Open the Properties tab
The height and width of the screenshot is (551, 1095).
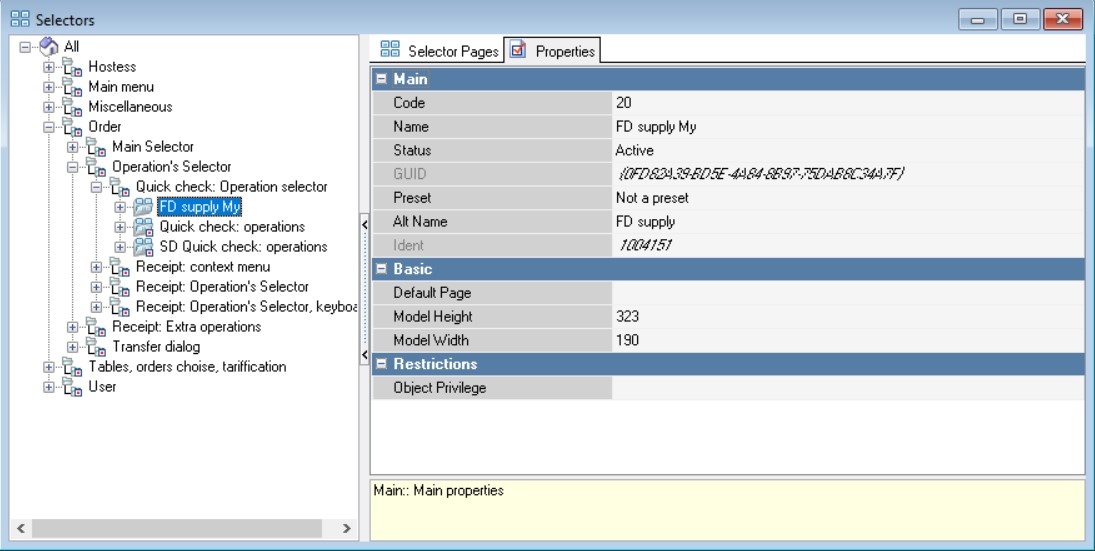552,51
